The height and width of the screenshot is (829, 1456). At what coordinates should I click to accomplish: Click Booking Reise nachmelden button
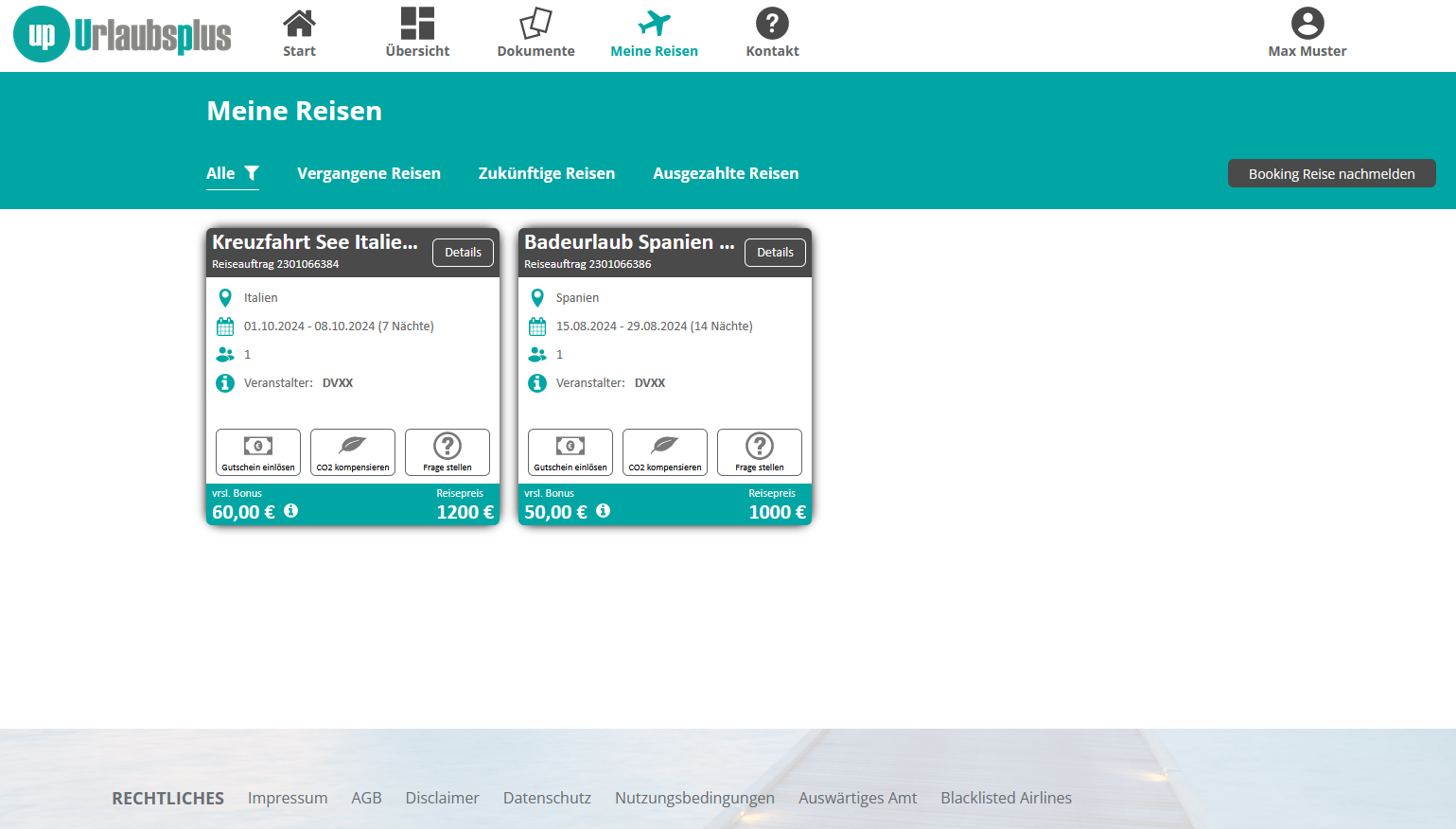click(1331, 173)
